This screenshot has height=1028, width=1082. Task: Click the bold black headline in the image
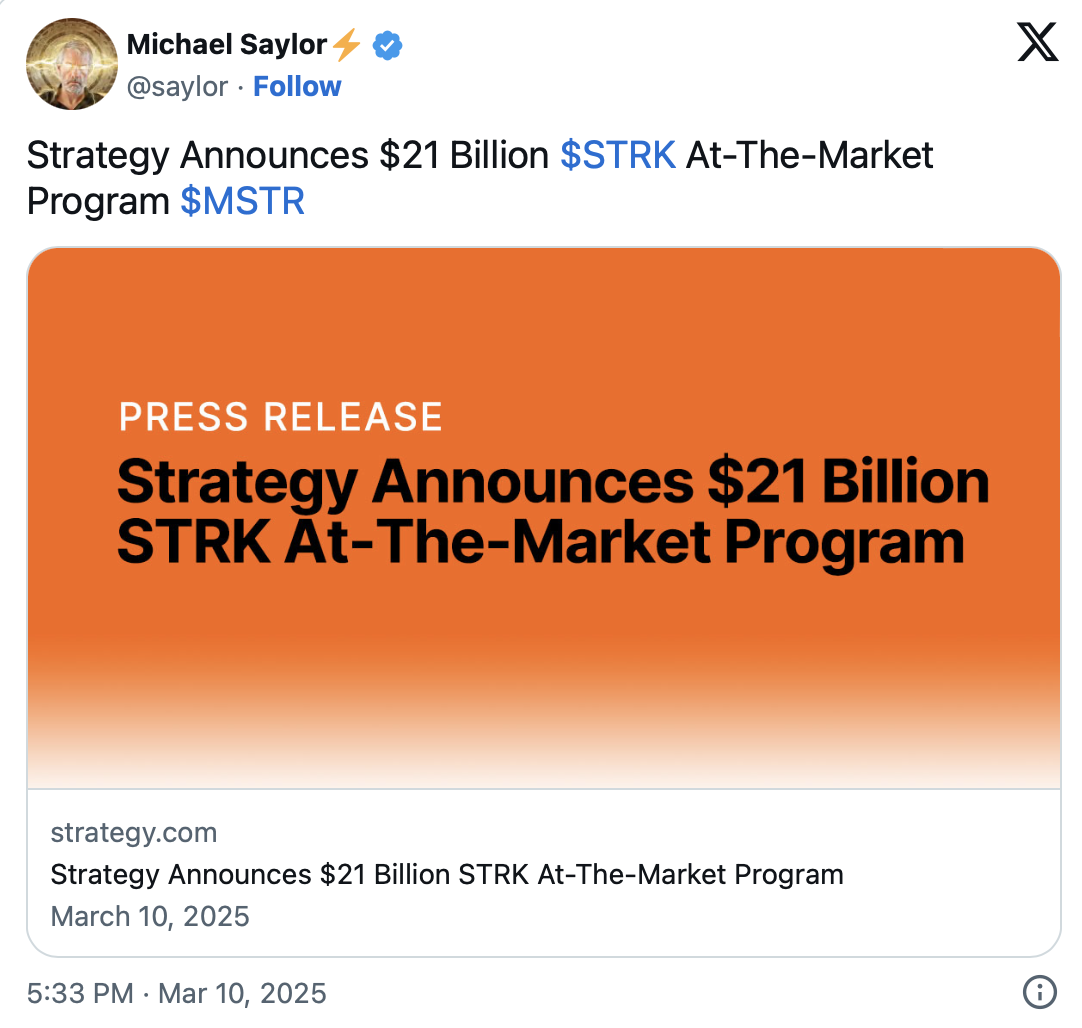pos(552,512)
